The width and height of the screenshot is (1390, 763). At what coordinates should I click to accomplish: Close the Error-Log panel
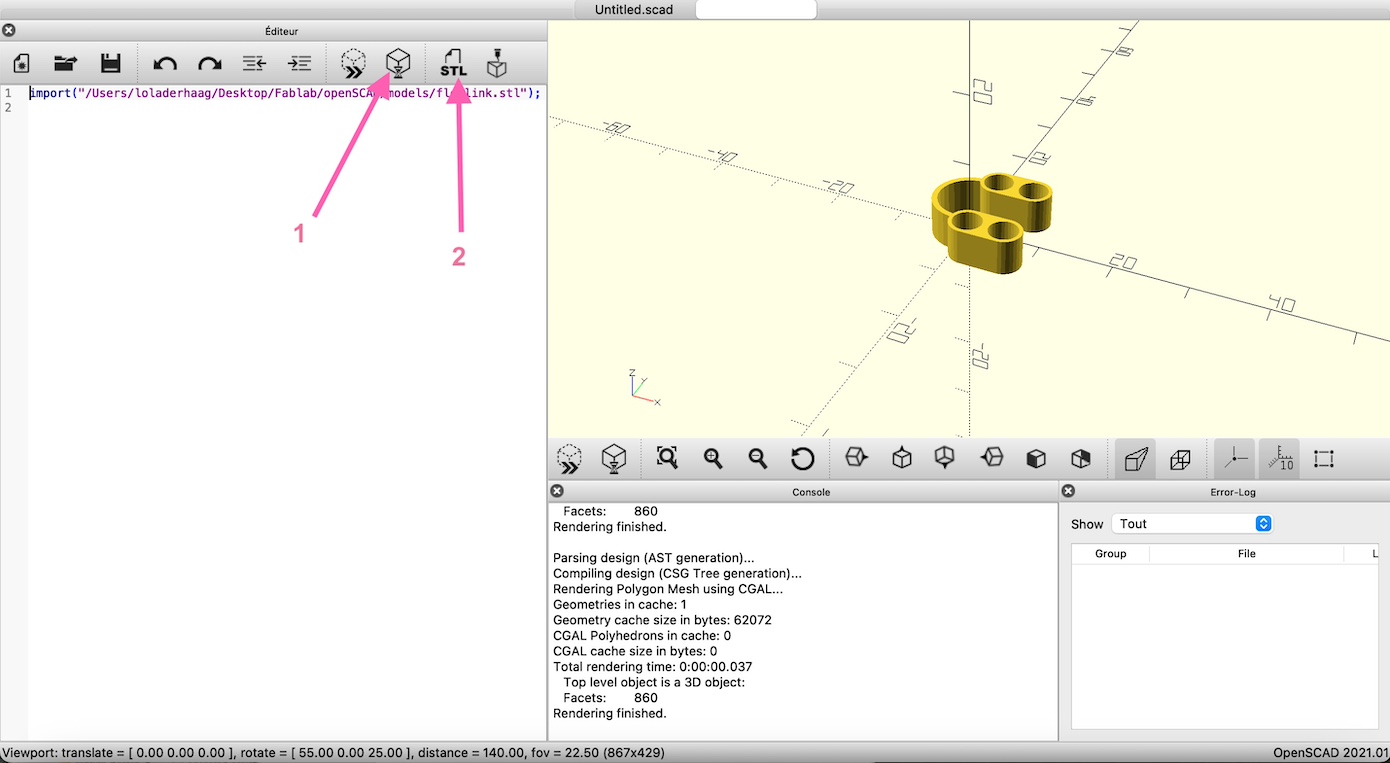pos(1068,491)
